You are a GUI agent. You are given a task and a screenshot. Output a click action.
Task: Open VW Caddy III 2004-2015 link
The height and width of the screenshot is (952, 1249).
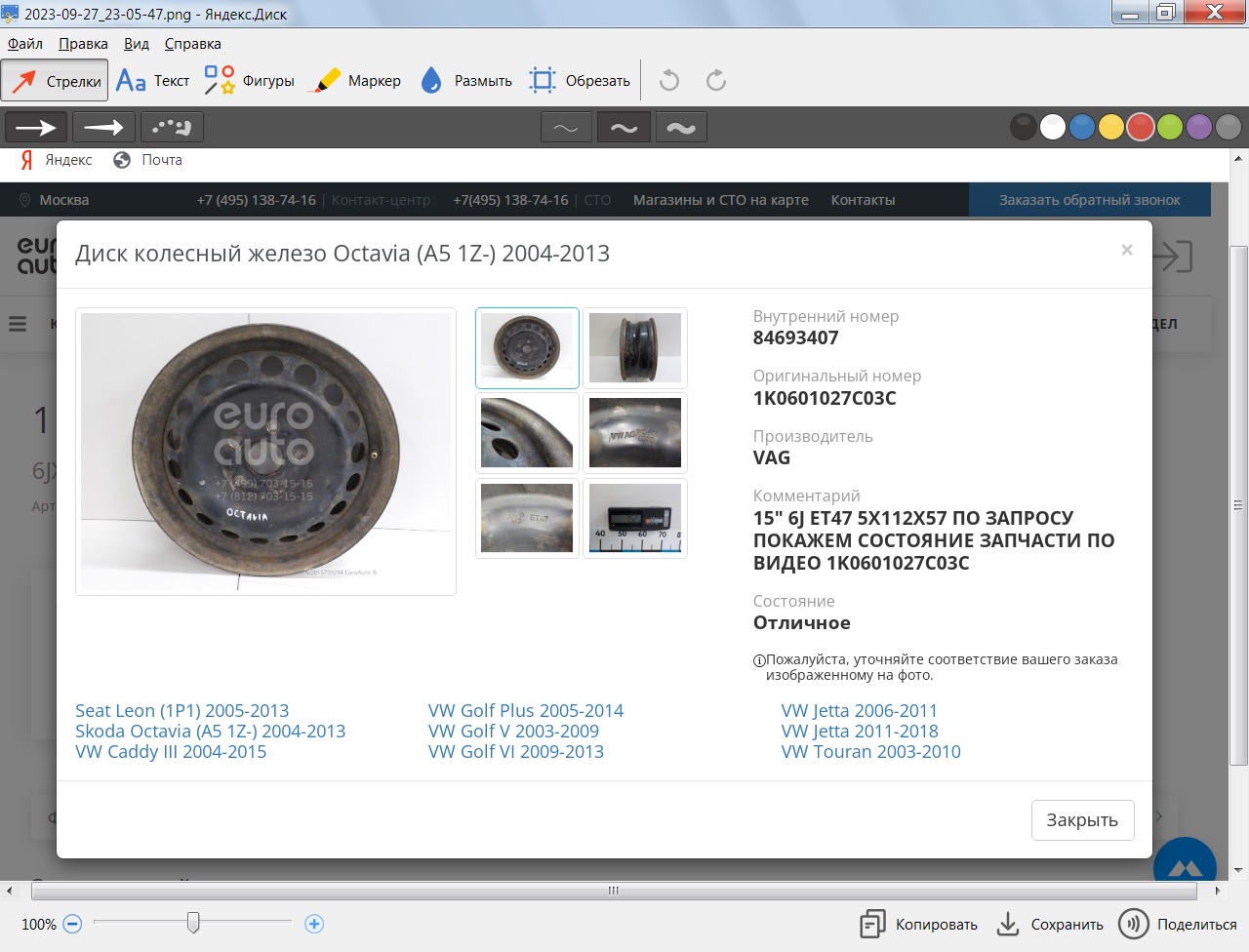171,751
